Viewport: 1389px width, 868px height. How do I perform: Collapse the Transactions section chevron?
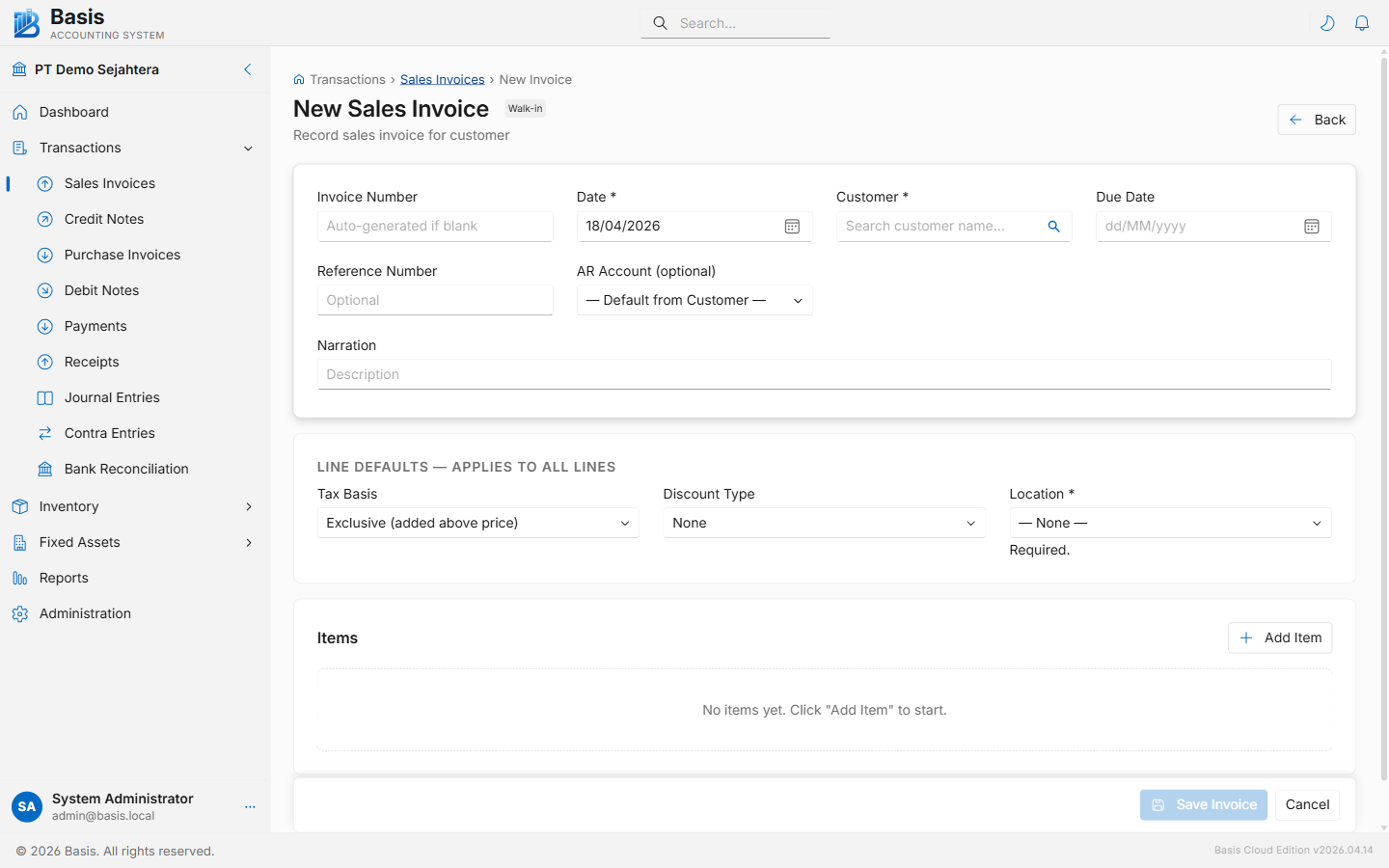coord(248,148)
